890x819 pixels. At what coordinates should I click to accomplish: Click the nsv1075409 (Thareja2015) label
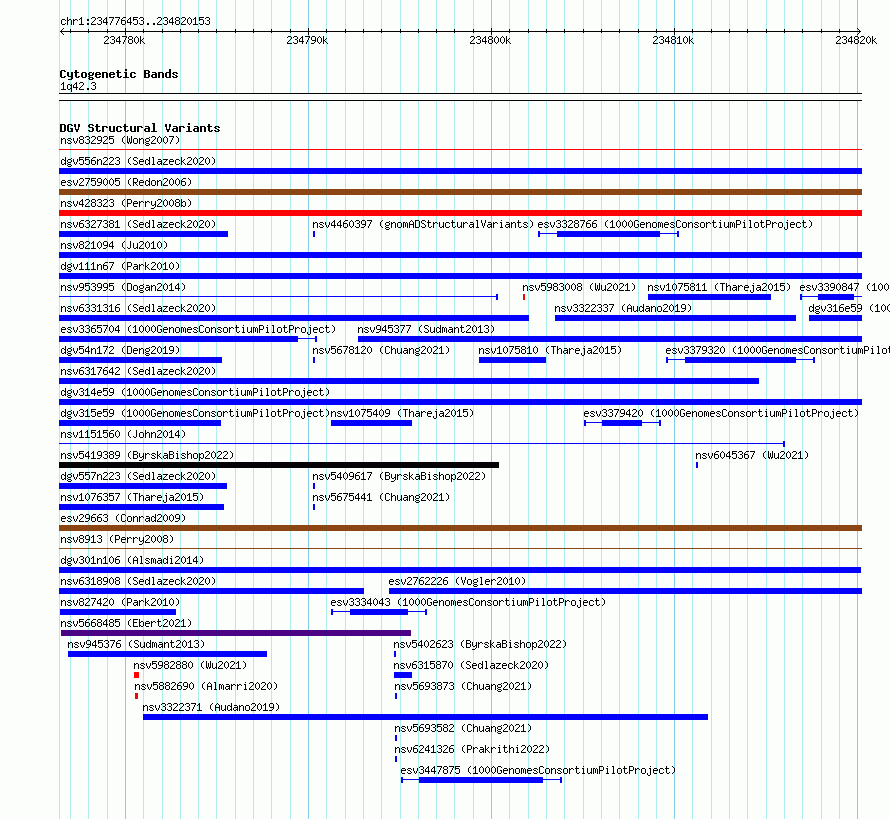[x=402, y=413]
